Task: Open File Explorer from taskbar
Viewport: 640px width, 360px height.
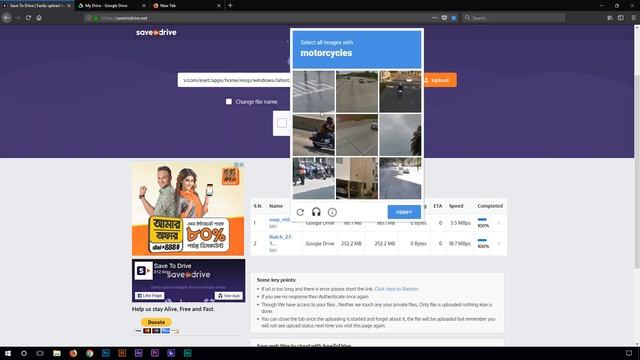Action: 57,353
